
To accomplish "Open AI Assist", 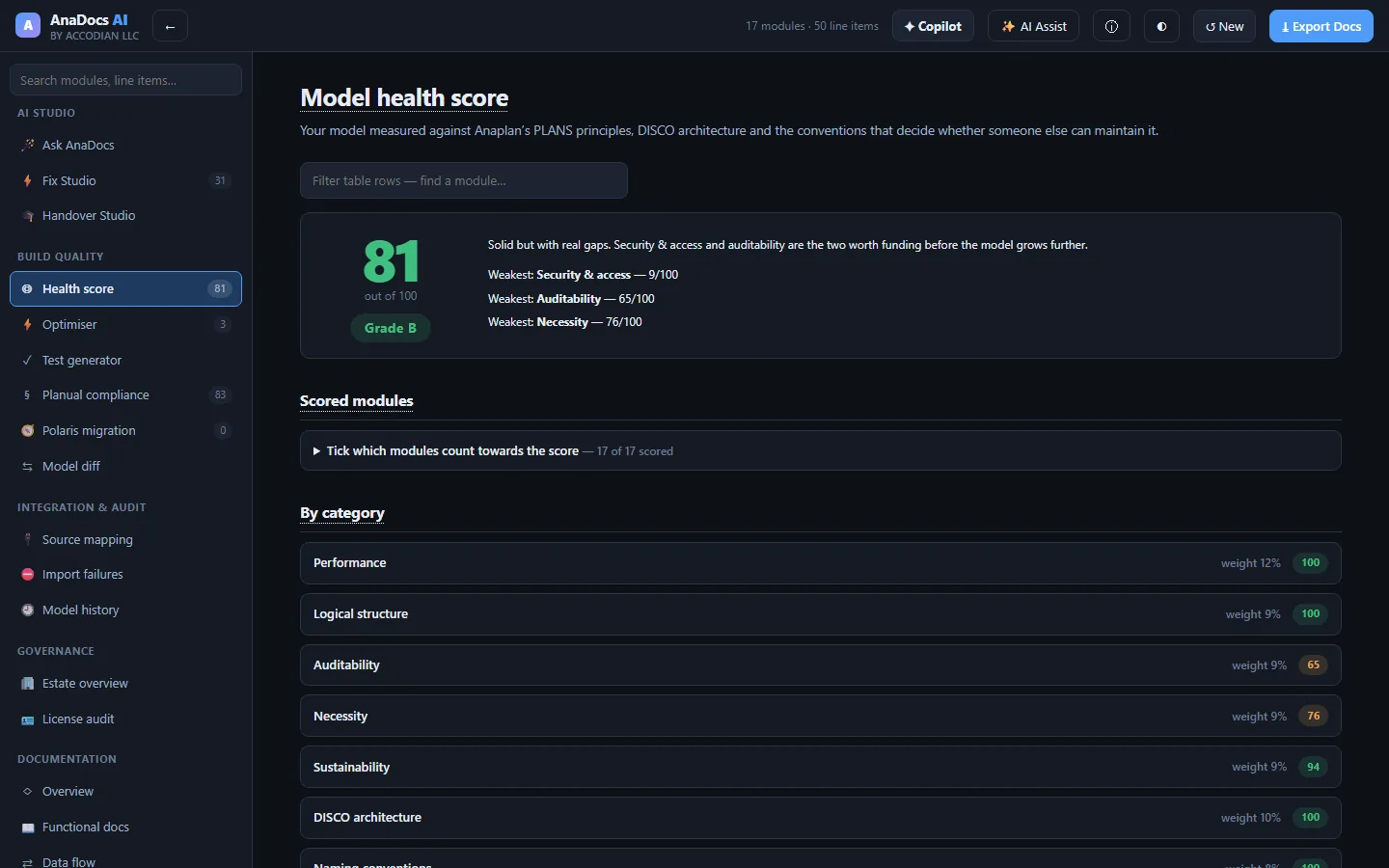I will 1033,26.
